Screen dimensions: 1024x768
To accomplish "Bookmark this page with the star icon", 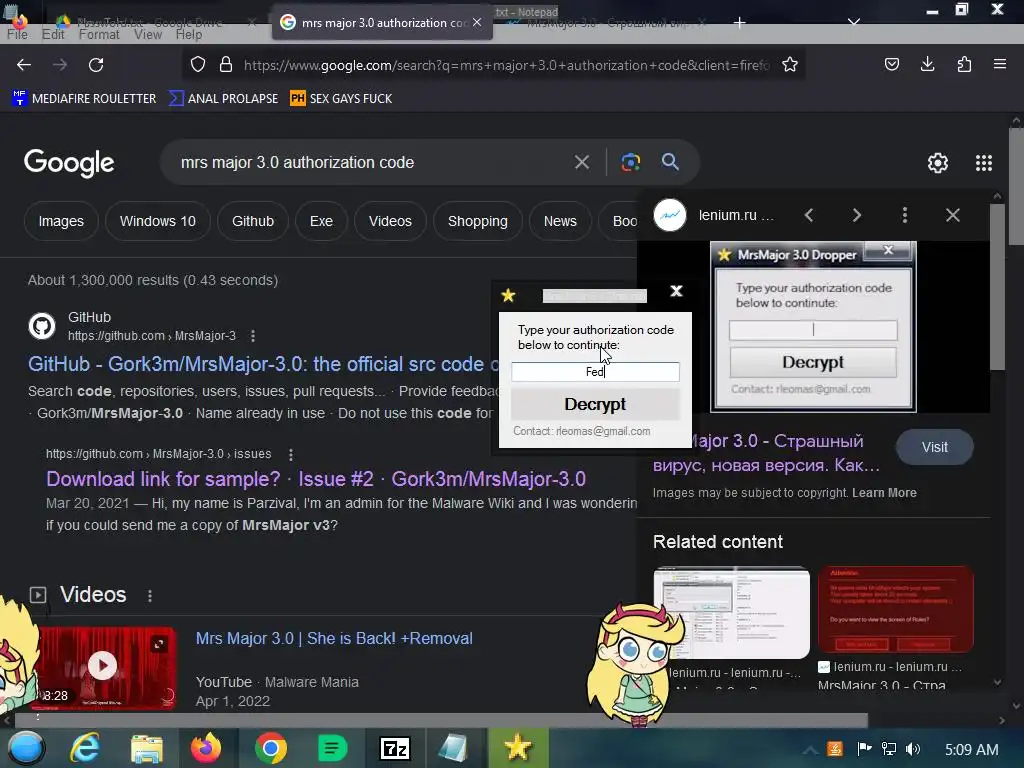I will point(790,65).
